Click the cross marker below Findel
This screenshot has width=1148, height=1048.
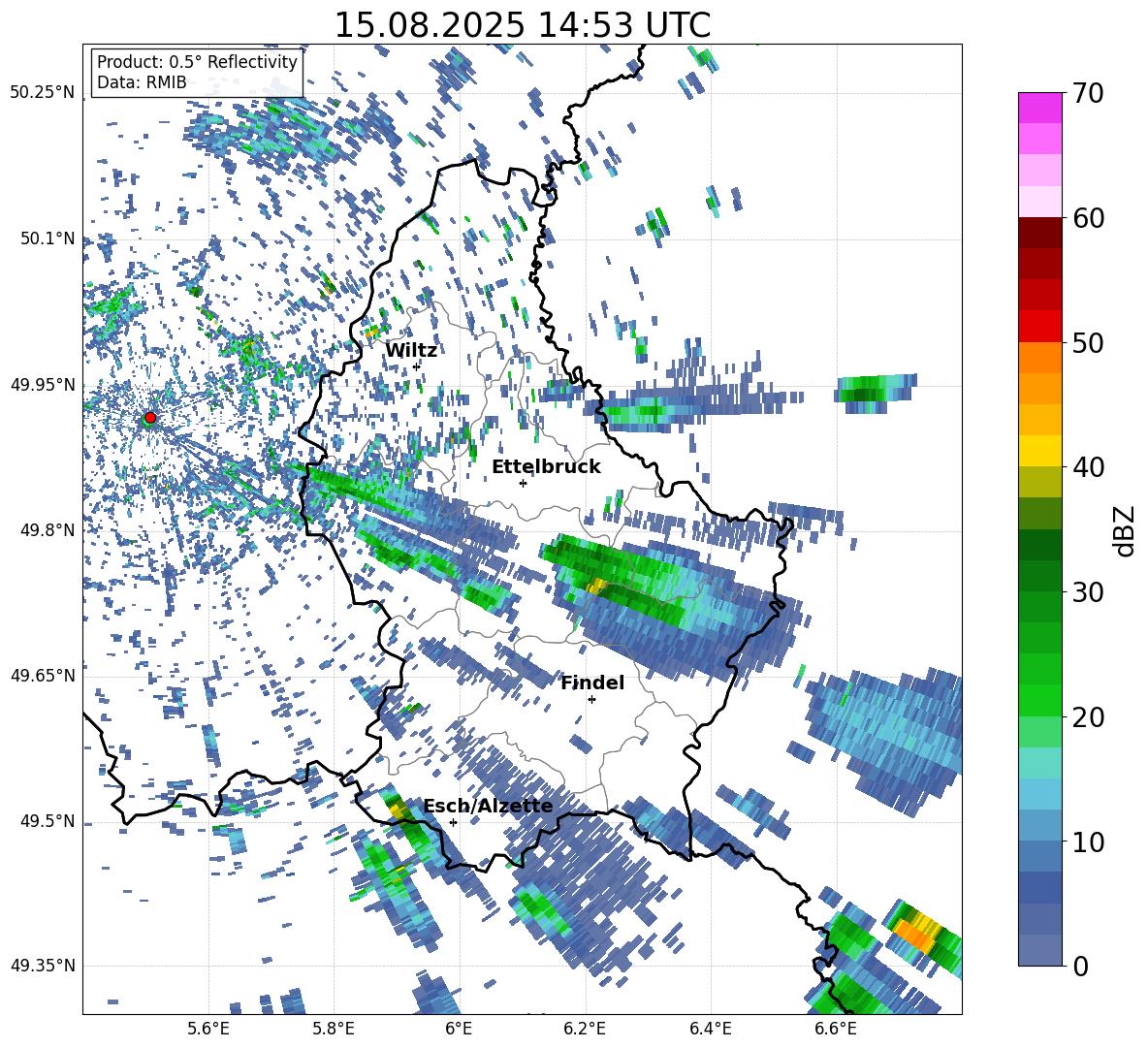(591, 700)
